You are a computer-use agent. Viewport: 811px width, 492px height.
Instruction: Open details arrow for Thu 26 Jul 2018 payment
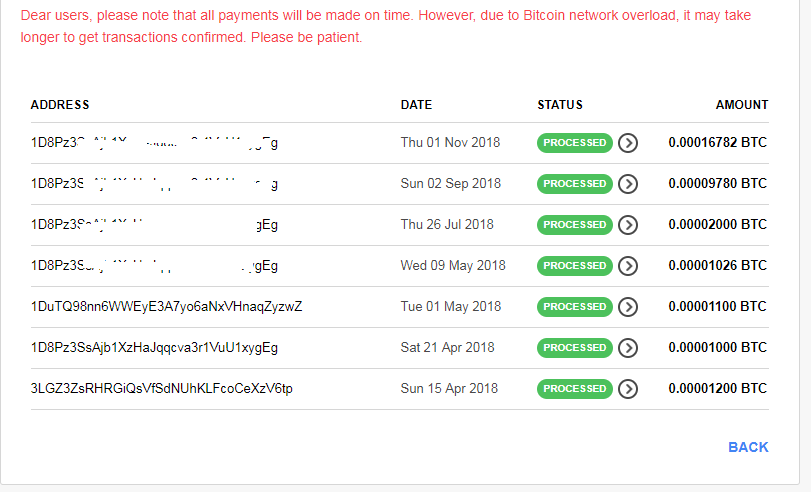coord(628,225)
